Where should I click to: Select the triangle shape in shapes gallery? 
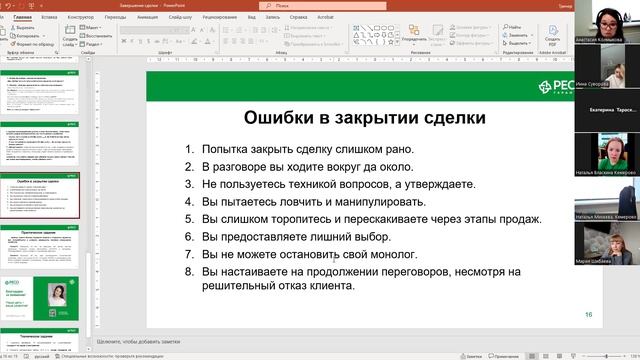[x=356, y=35]
